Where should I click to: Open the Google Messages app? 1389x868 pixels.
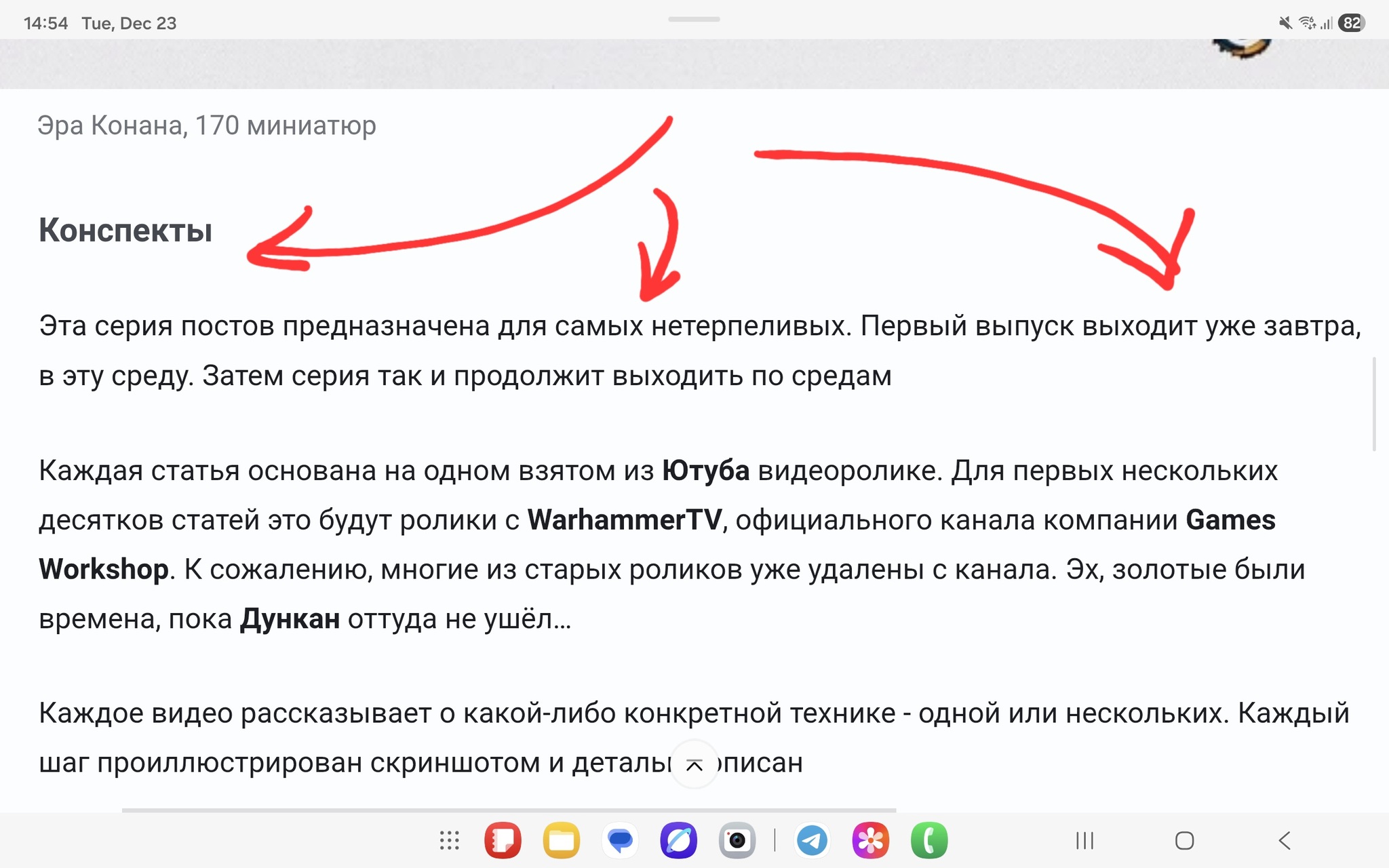coord(620,841)
